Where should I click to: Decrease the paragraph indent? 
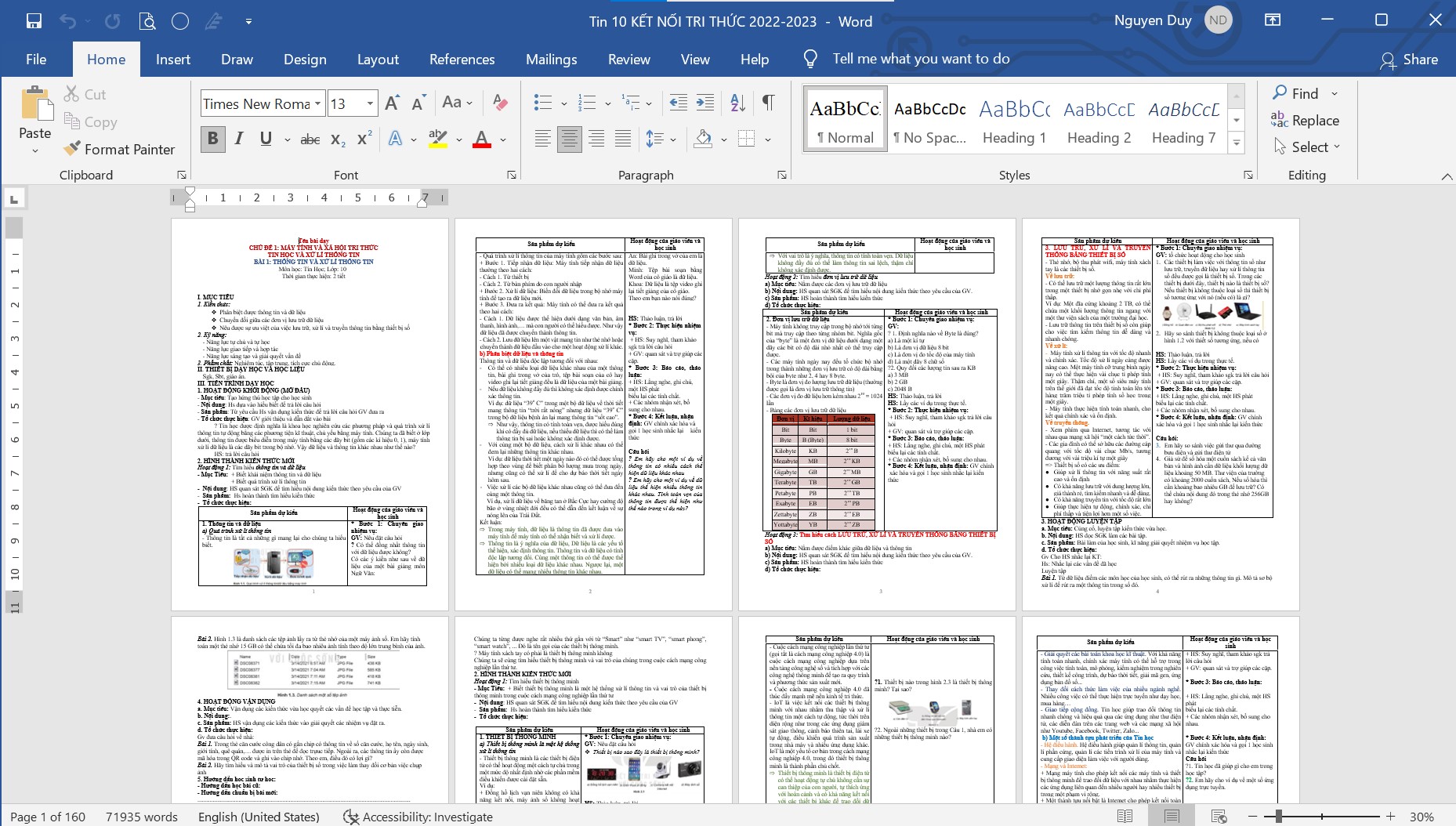pos(679,103)
